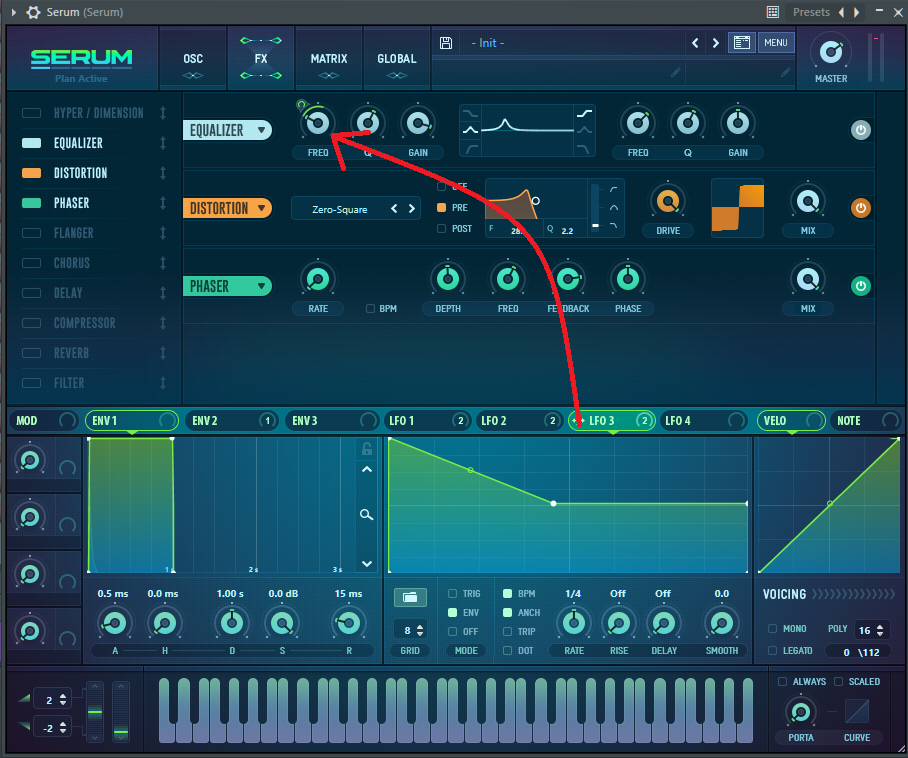Click the distortion DRIVE knob

(668, 202)
